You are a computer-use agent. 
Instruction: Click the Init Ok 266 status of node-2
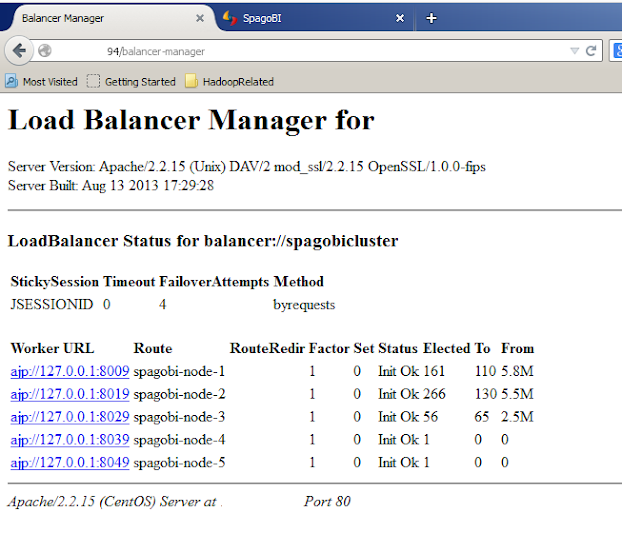412,394
